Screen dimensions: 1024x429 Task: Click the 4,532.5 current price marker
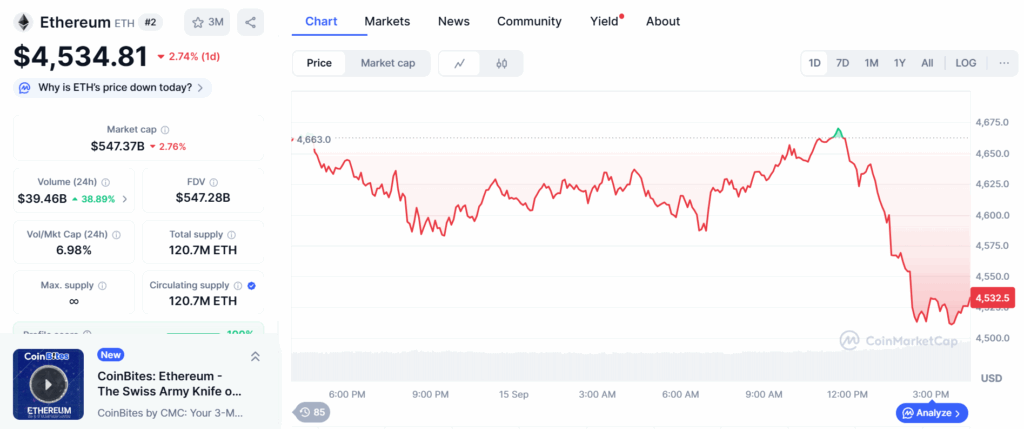992,298
